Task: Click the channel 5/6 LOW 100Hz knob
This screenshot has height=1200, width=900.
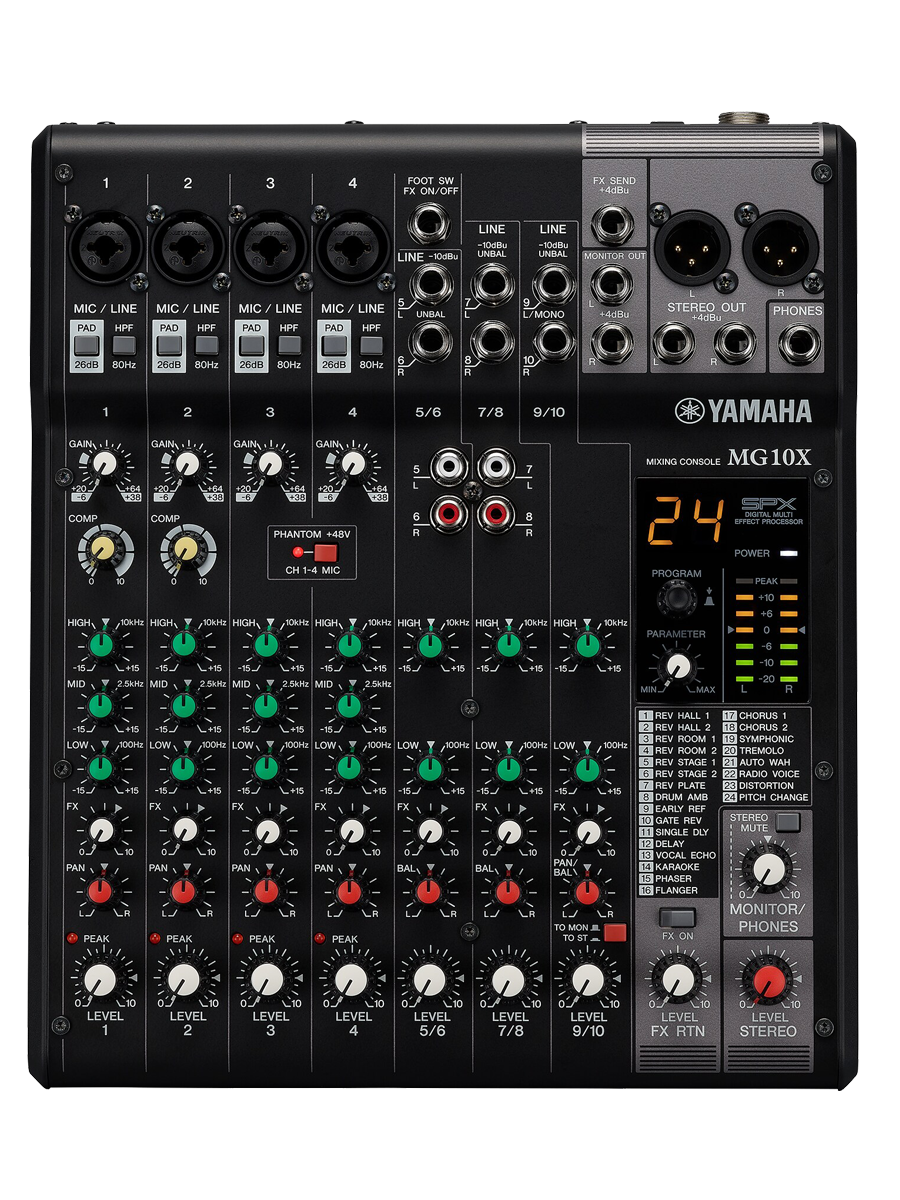Action: click(428, 768)
